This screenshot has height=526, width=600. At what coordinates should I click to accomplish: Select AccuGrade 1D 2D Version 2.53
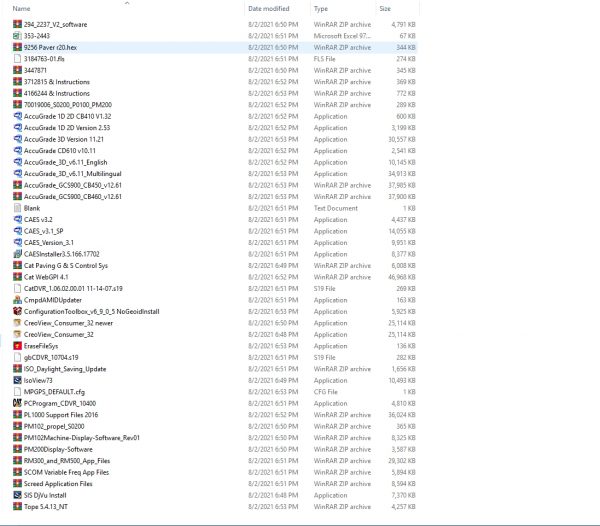coord(67,127)
